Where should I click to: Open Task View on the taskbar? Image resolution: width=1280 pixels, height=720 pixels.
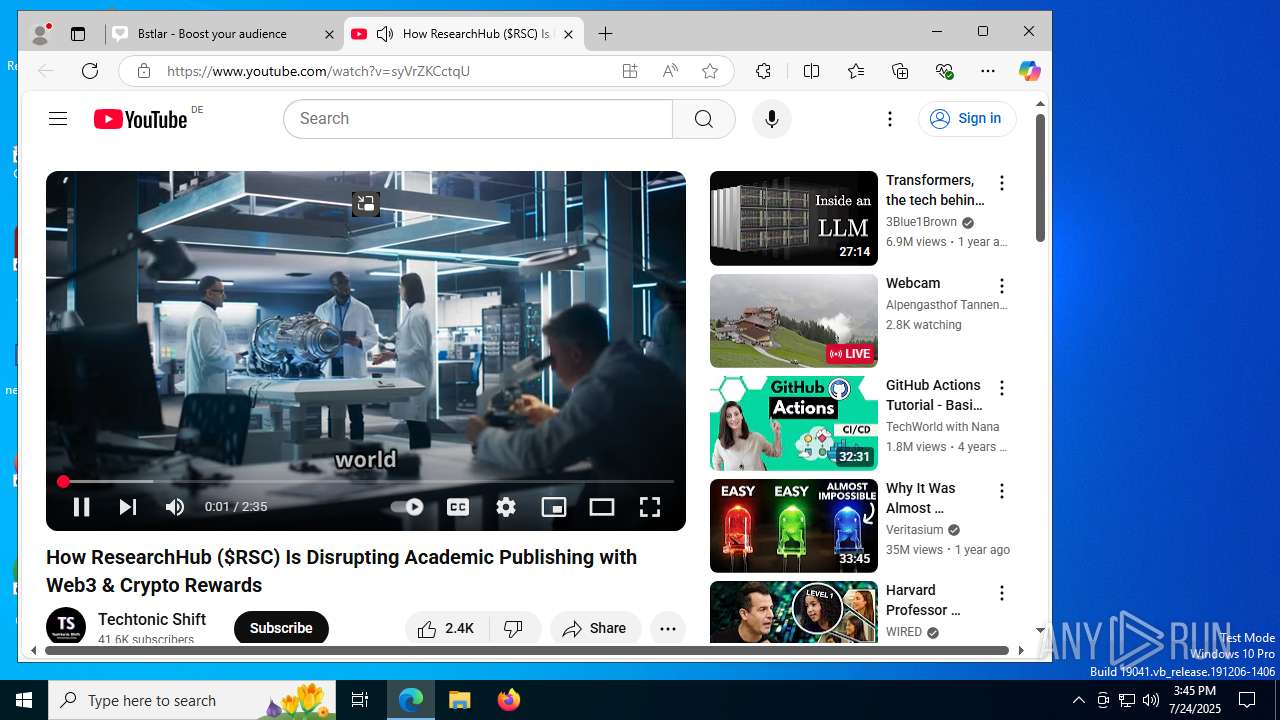click(360, 700)
